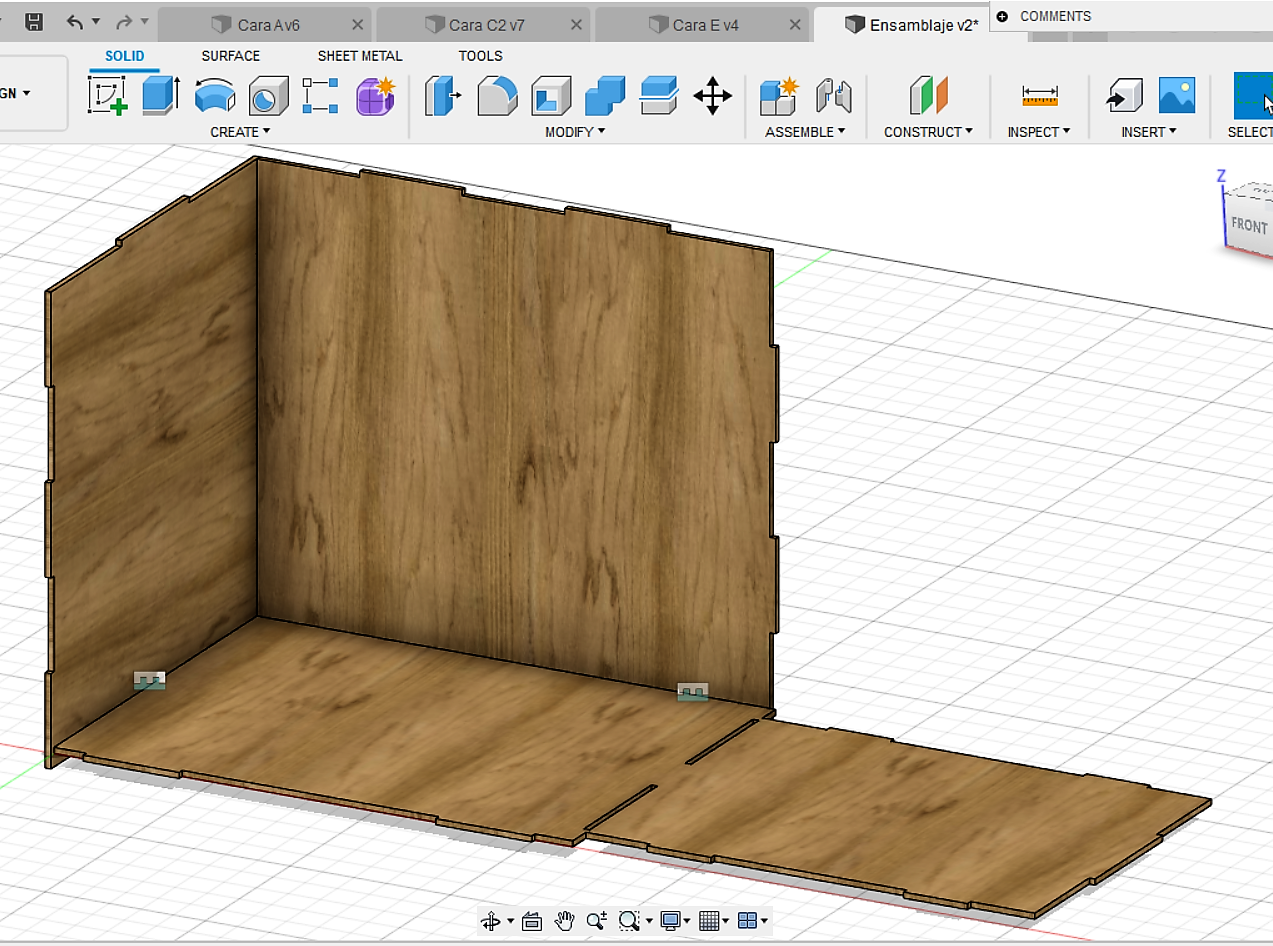Open the INSPECT dropdown menu
The height and width of the screenshot is (946, 1273).
click(1039, 132)
